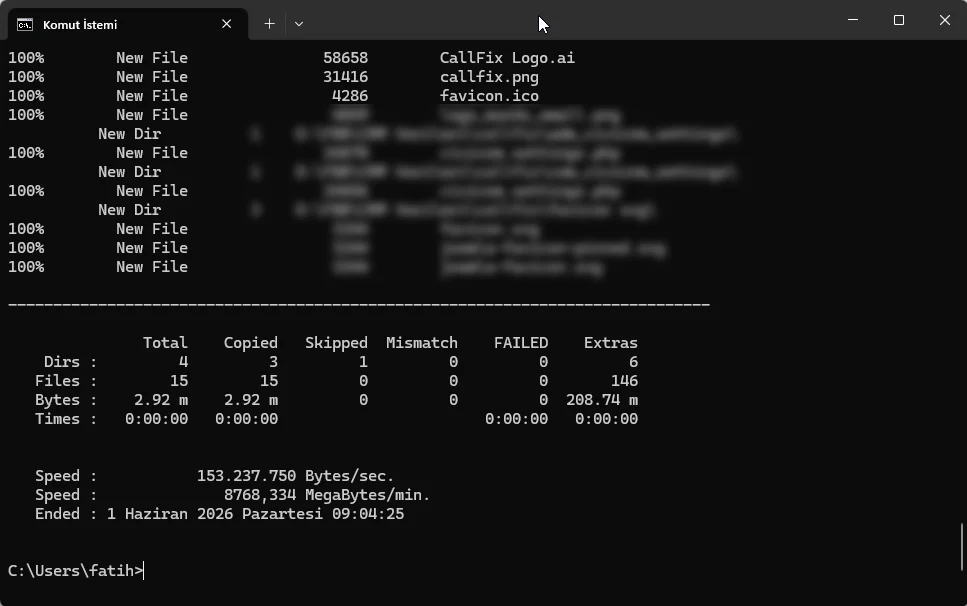Image resolution: width=967 pixels, height=606 pixels.
Task: Click the Extras bytes value 208.74 m
Action: coord(602,400)
